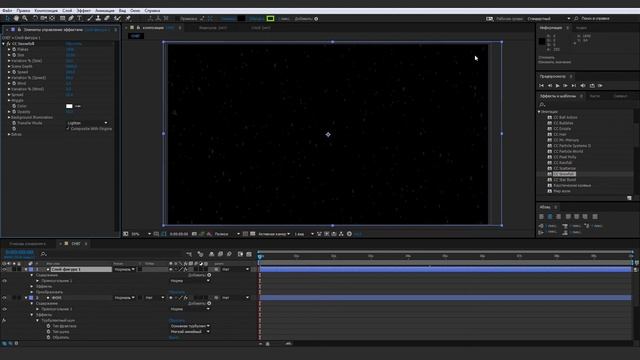Open Справка menu

(152, 11)
